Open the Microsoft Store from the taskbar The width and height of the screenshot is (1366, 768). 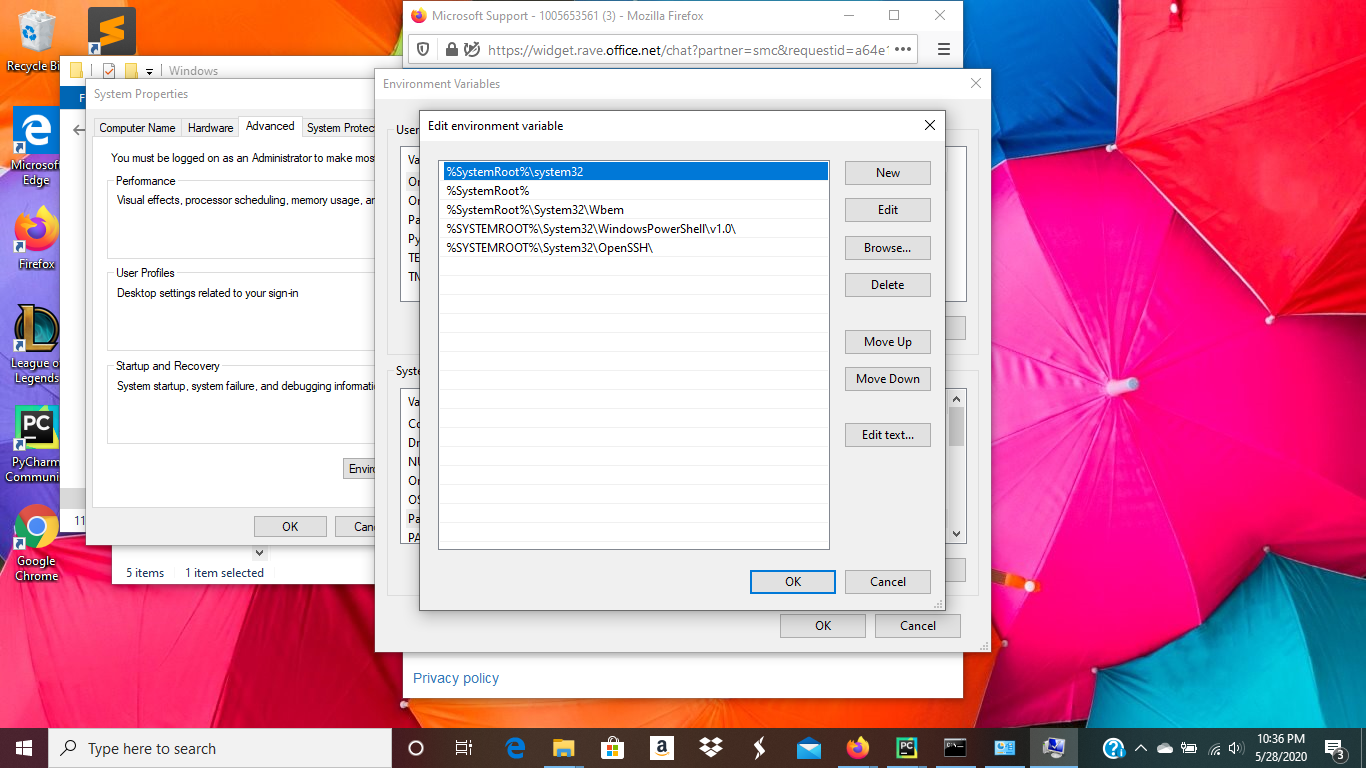click(612, 748)
